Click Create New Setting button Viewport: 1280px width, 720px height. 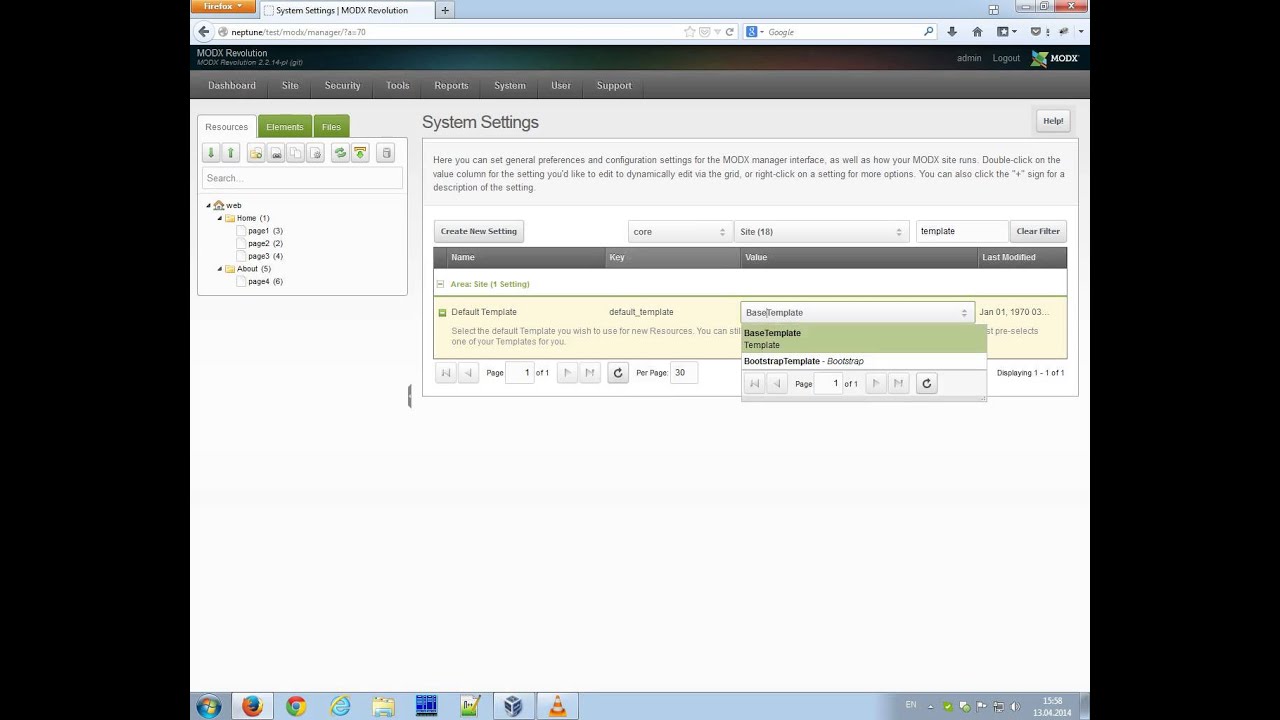point(479,231)
